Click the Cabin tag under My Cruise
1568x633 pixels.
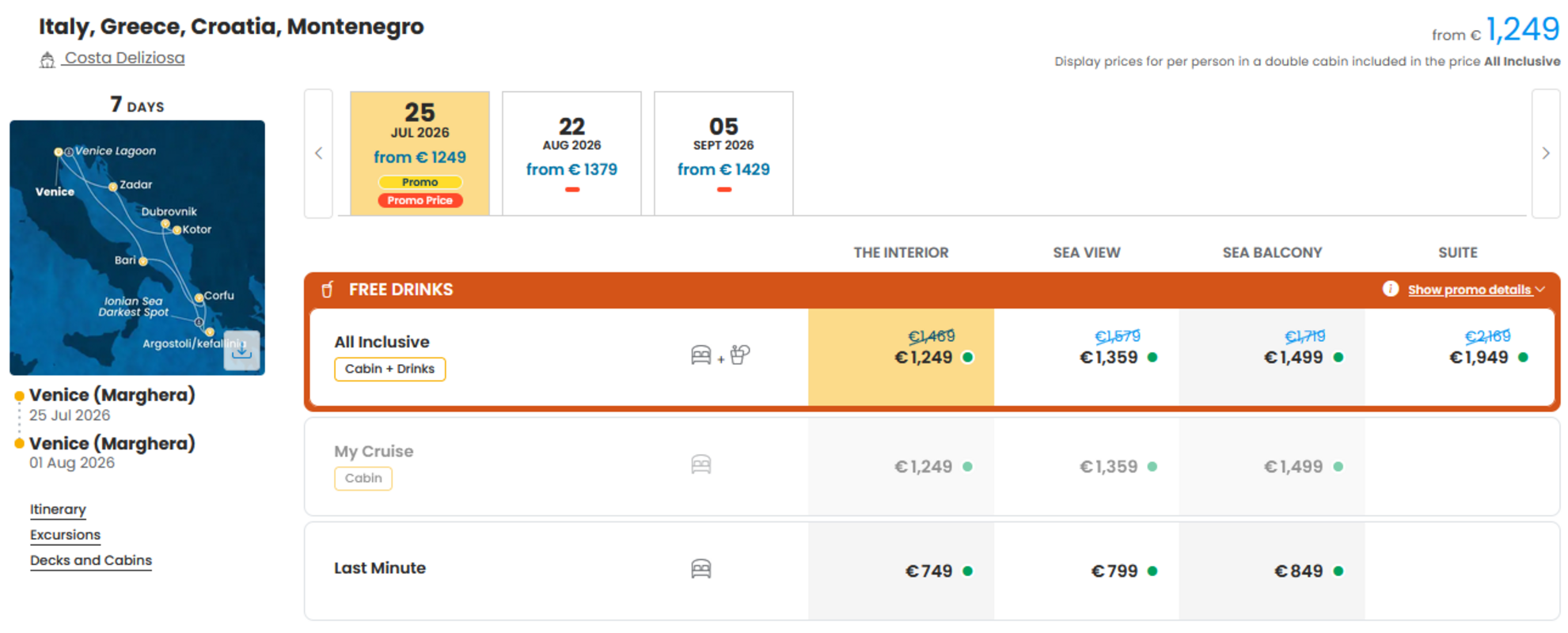363,478
